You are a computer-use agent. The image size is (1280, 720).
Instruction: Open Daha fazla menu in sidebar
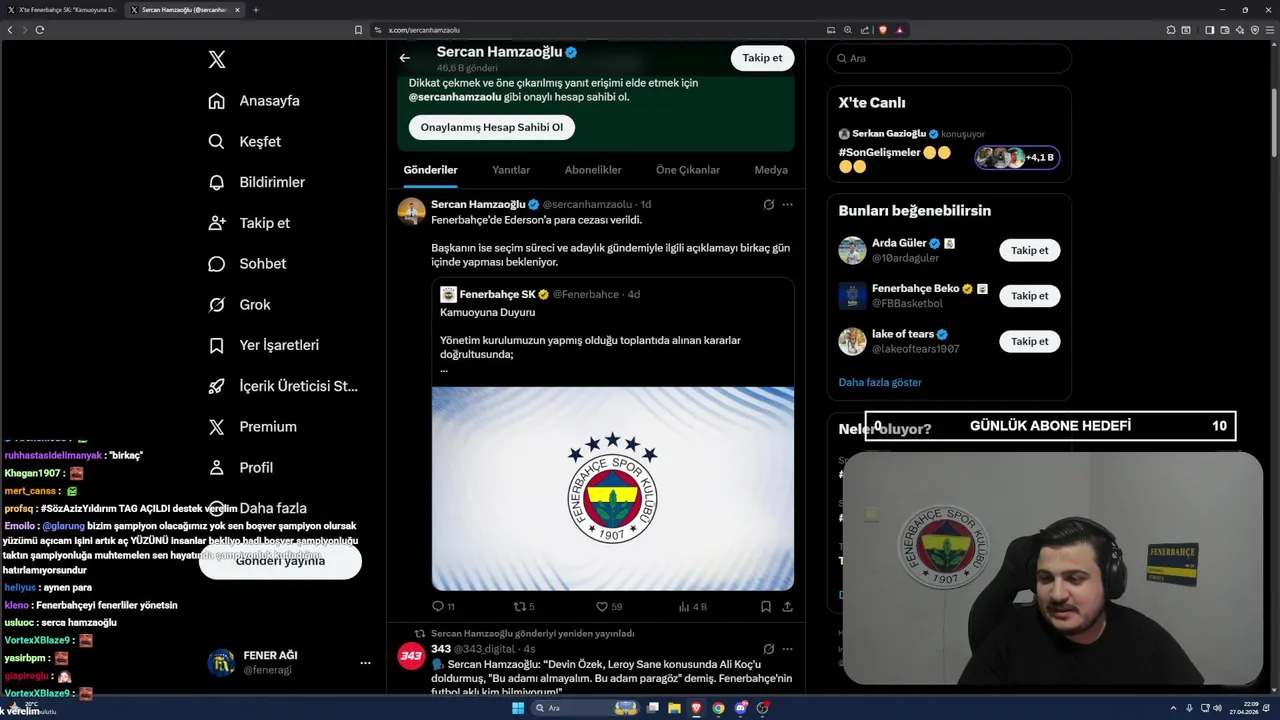click(256, 508)
